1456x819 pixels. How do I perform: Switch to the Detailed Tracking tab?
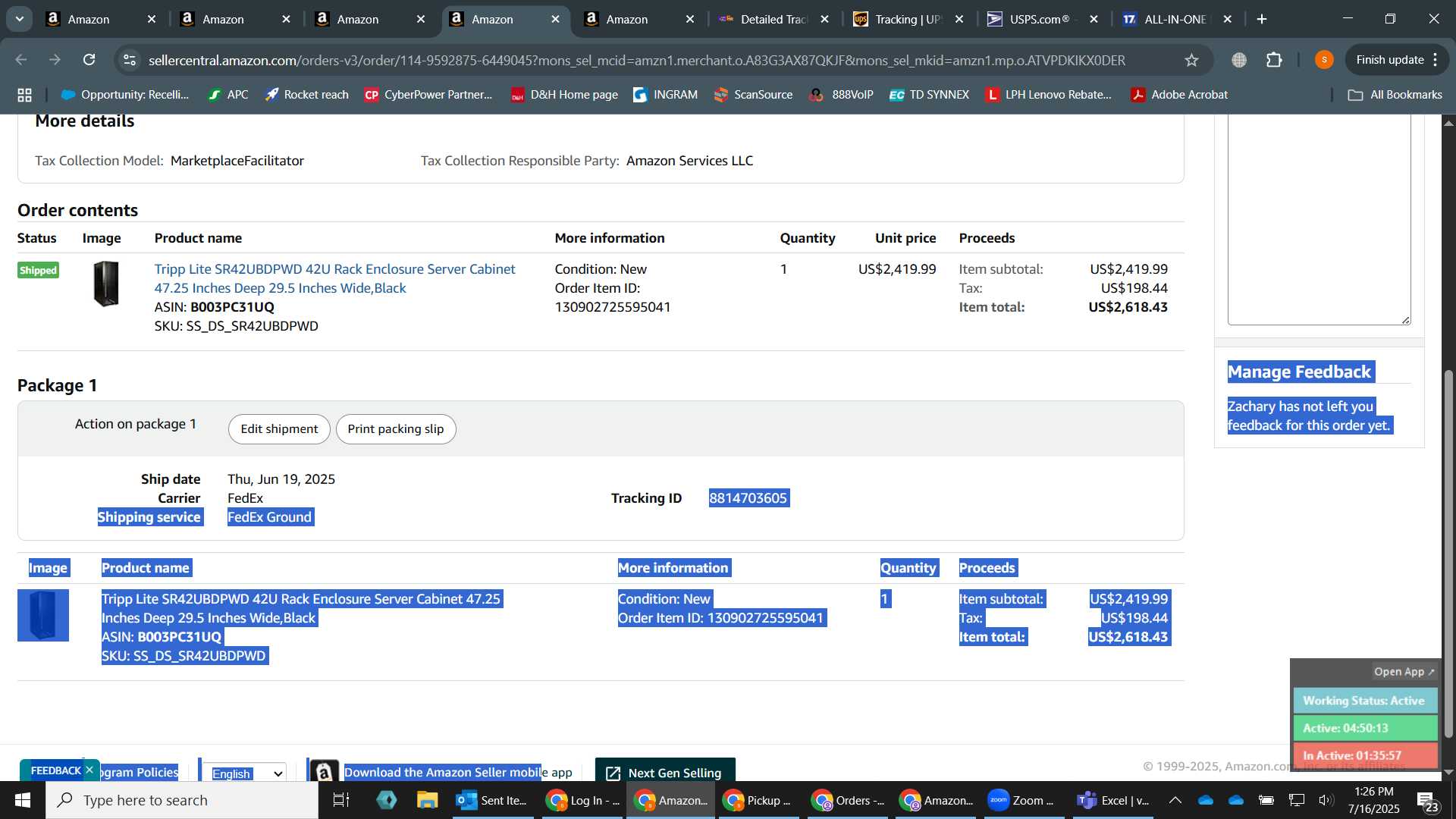[773, 19]
